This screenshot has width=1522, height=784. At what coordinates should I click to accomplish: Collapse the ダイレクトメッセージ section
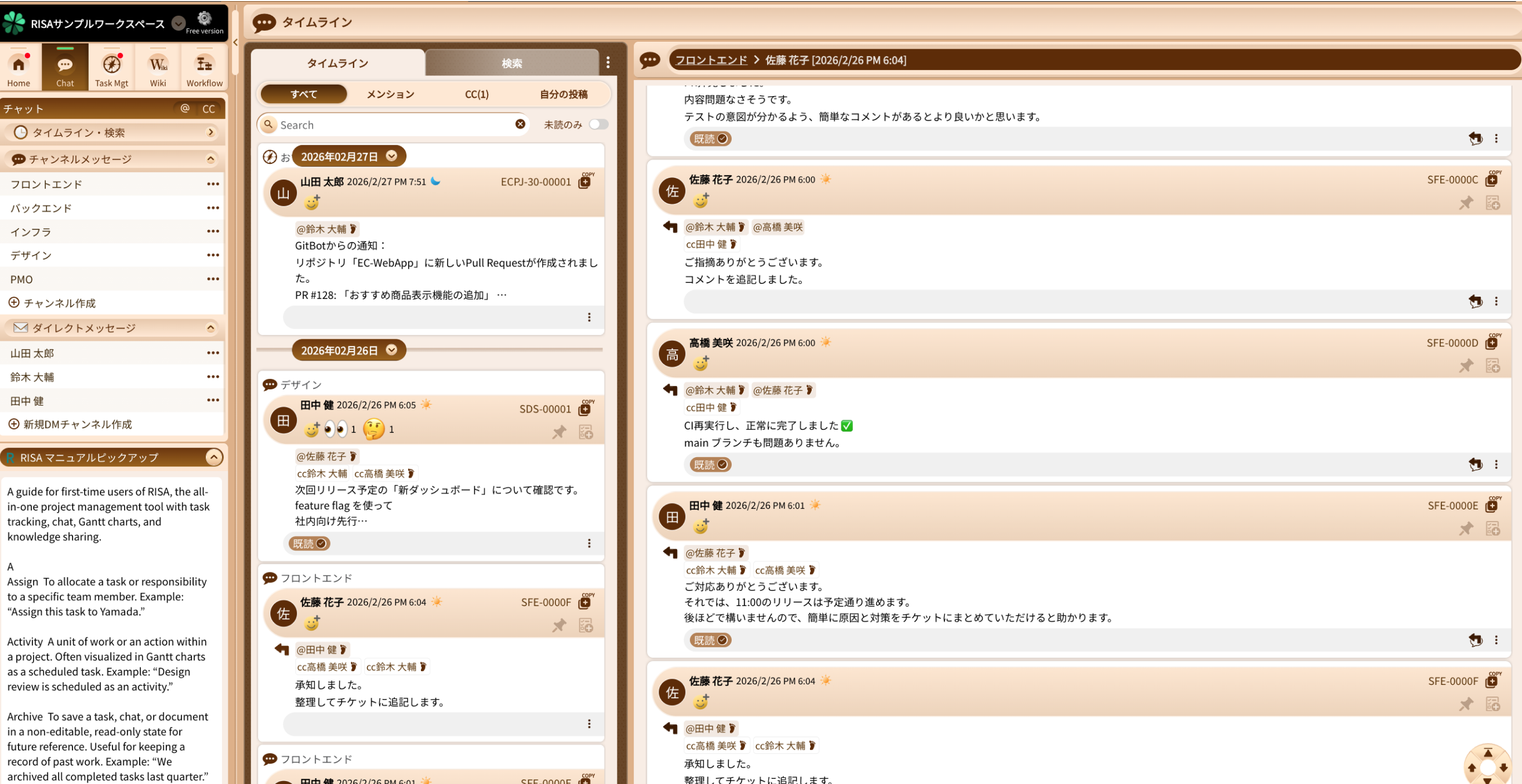point(210,327)
